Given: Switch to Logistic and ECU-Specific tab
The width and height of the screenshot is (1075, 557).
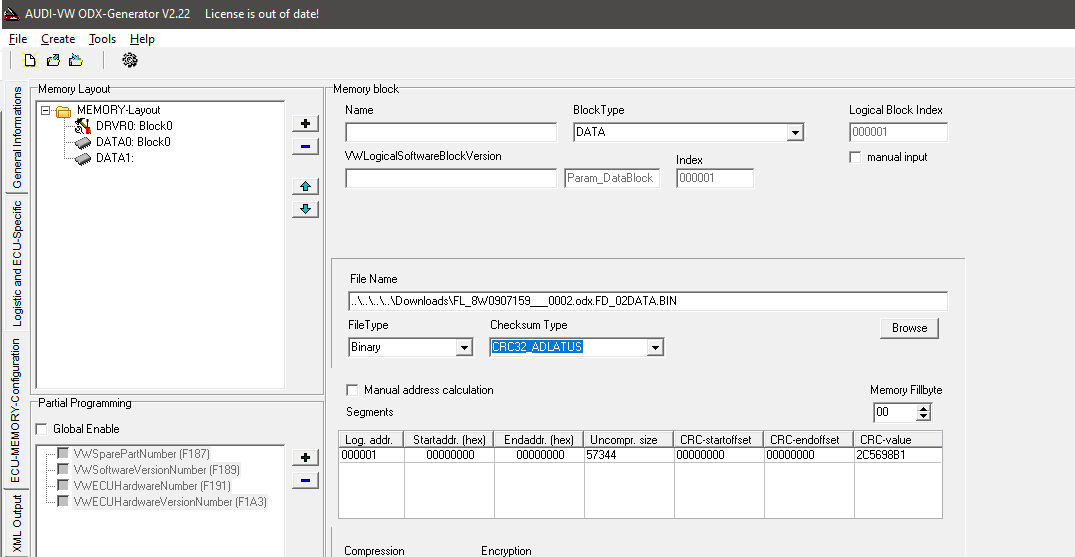Looking at the screenshot, I should pyautogui.click(x=16, y=263).
